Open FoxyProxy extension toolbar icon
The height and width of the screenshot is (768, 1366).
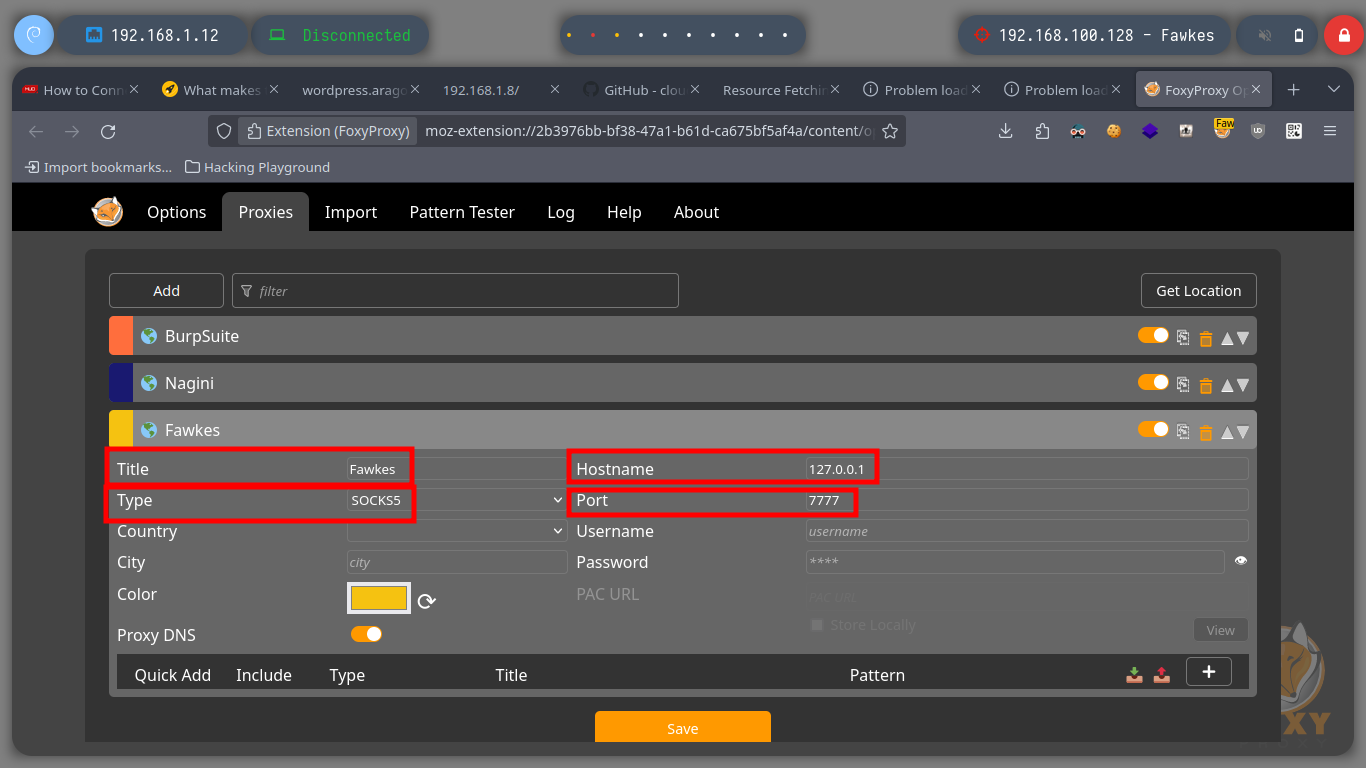click(x=1223, y=129)
